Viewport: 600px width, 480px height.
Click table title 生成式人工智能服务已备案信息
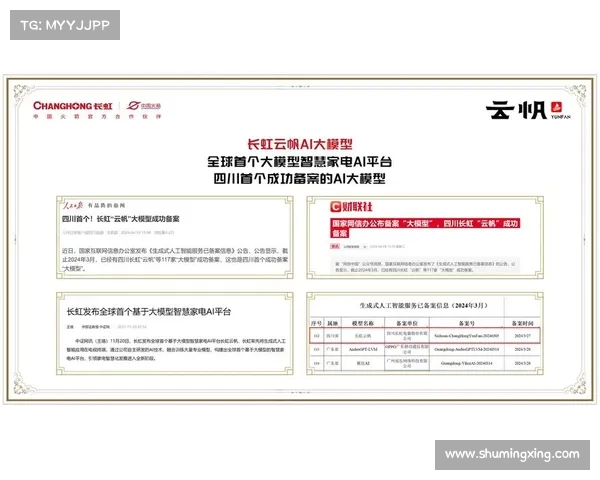(424, 305)
